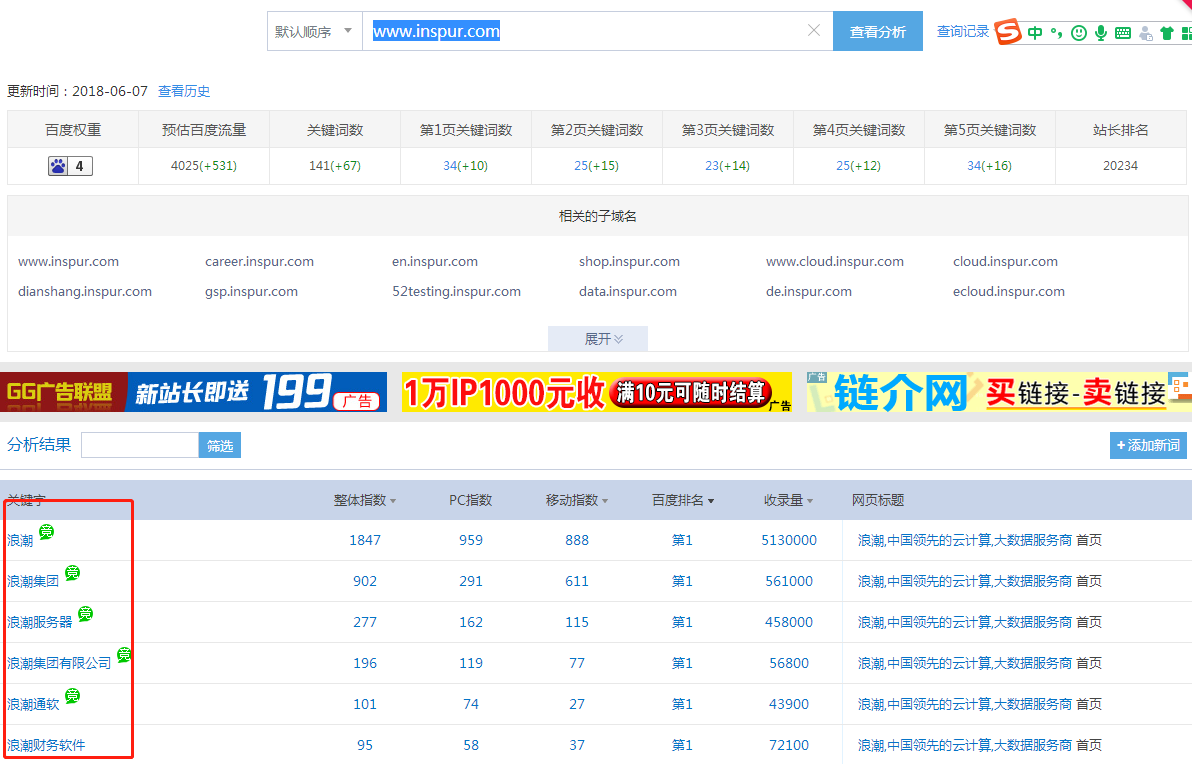Click the Sogou microphone voice input icon
This screenshot has height=764, width=1192.
tap(1101, 33)
